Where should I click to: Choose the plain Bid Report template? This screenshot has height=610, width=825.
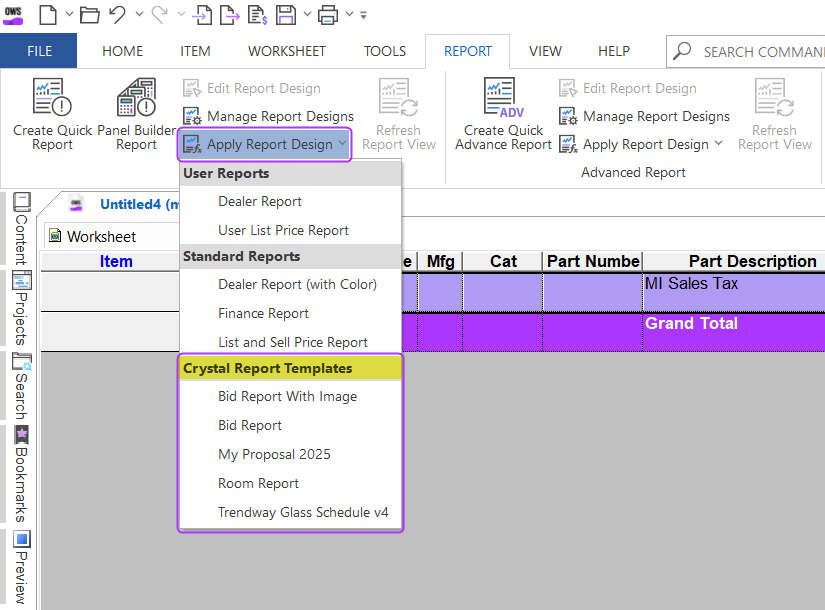point(290,425)
